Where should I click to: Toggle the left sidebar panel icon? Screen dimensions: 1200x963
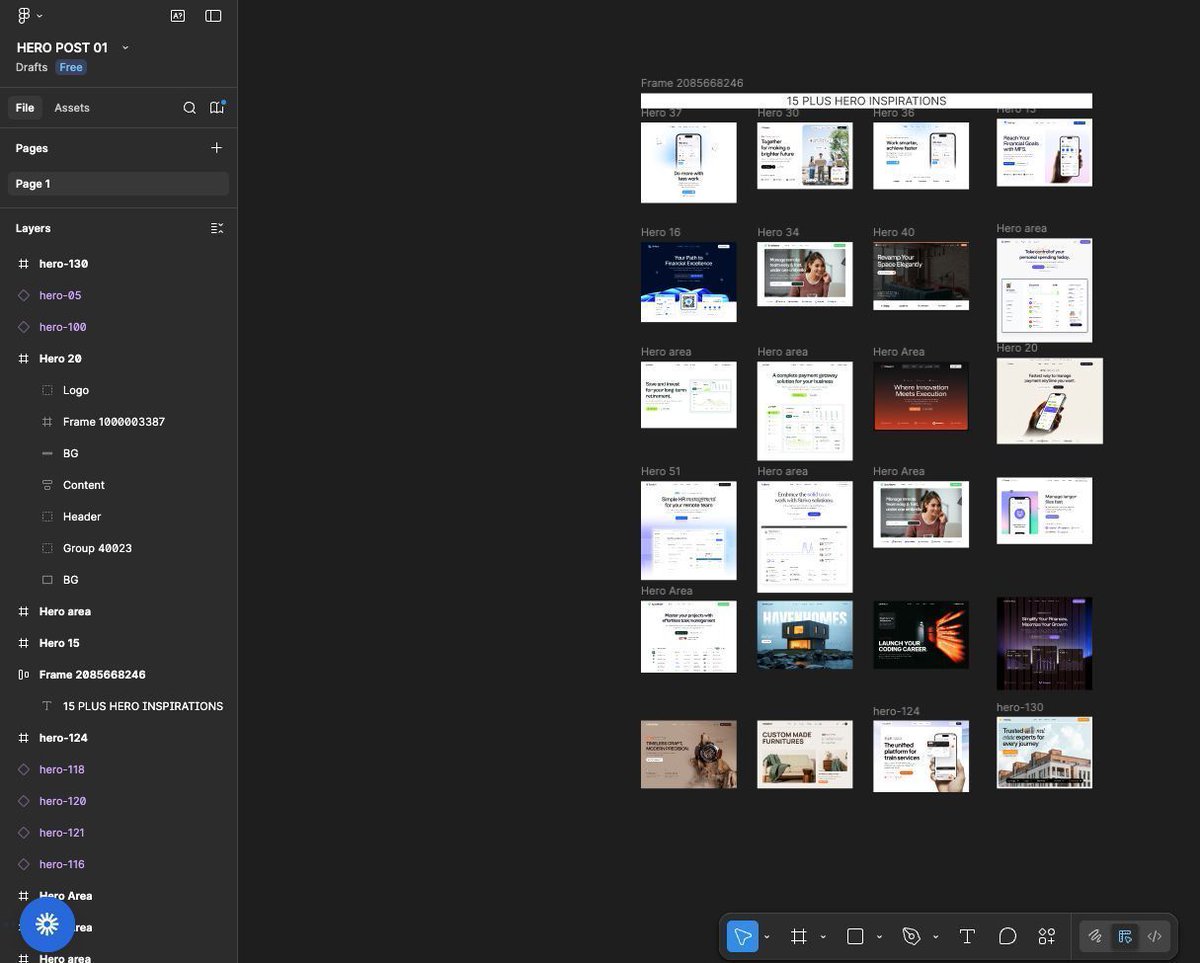(x=213, y=15)
